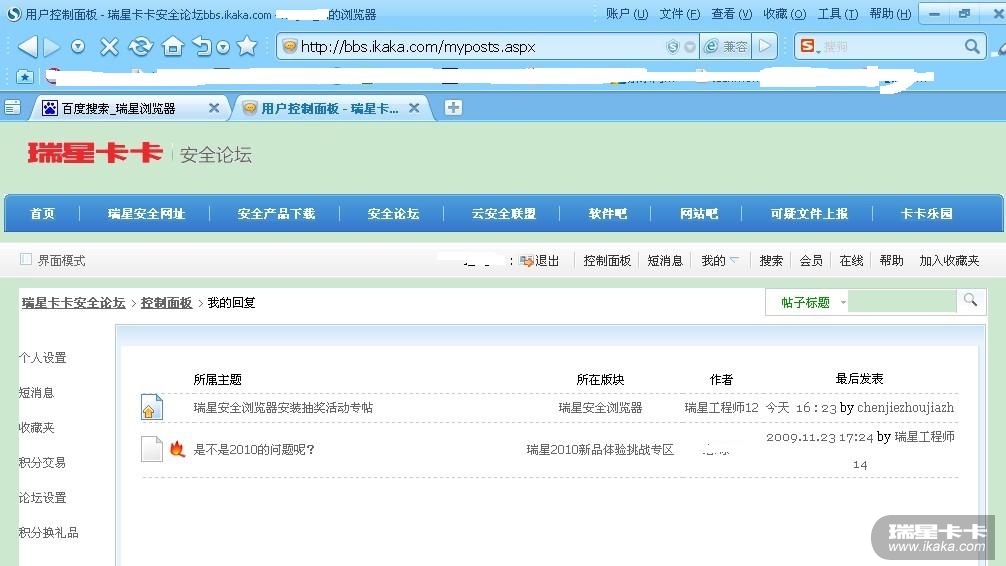The height and width of the screenshot is (566, 1006).
Task: Open 软件吧 nav item
Action: click(x=607, y=214)
